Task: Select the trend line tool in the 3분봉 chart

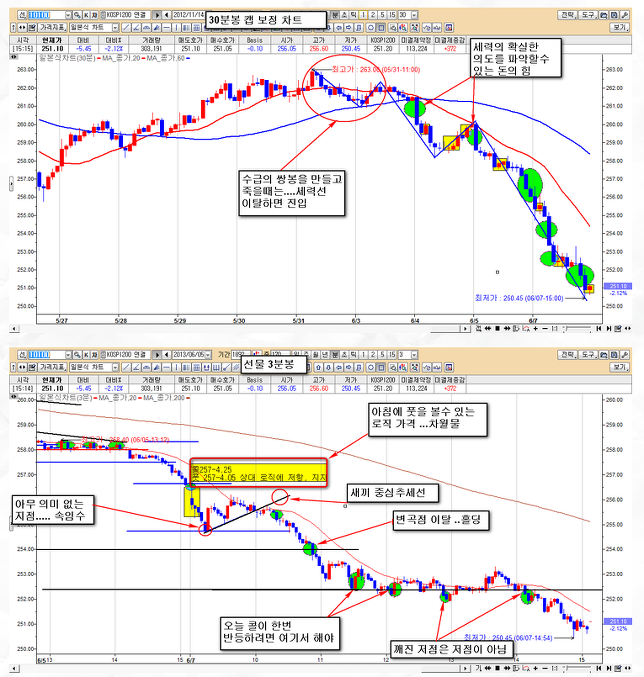Action: click(x=126, y=367)
